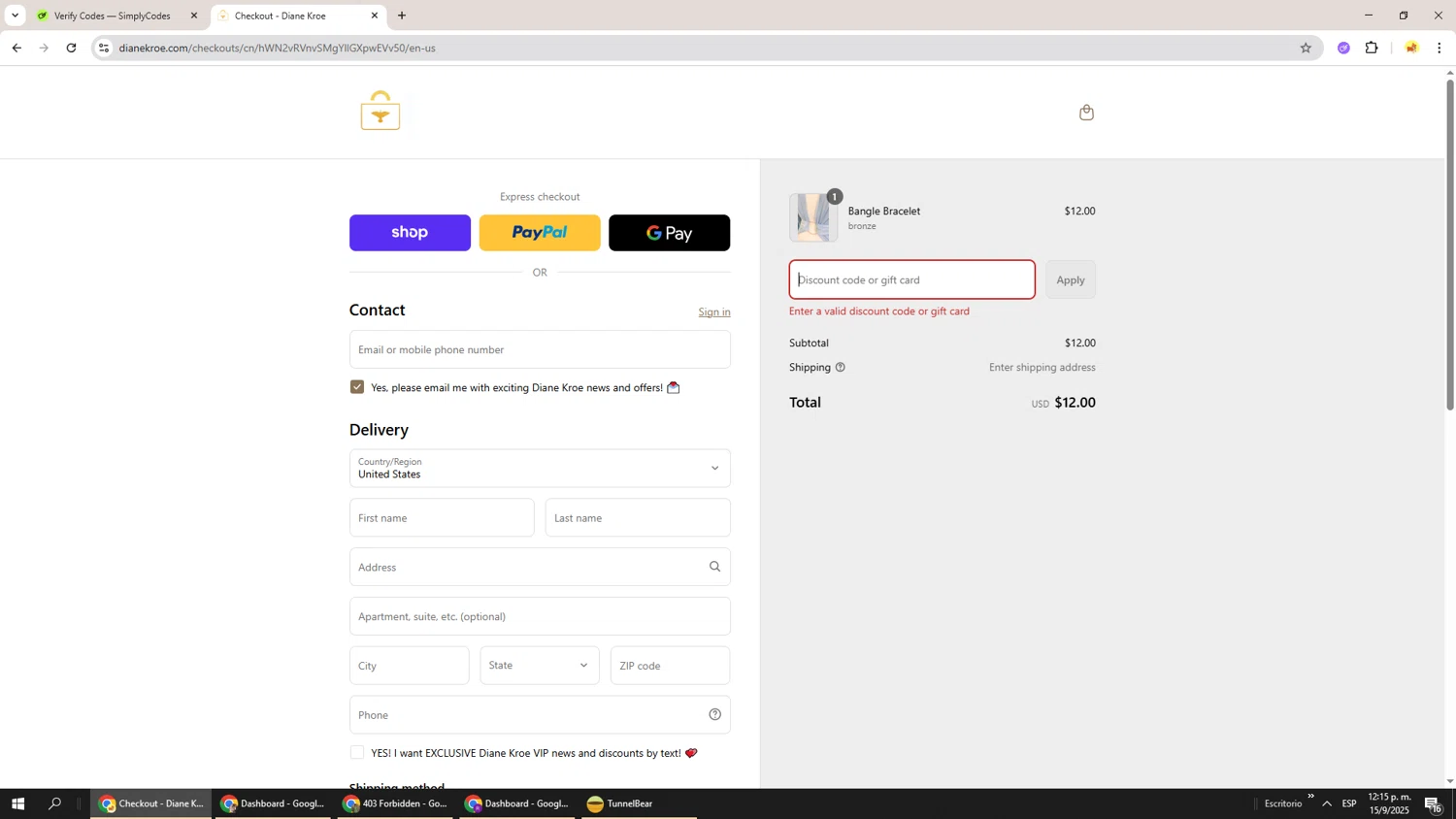Click the Apply discount button
This screenshot has width=1456, height=819.
[x=1071, y=279]
